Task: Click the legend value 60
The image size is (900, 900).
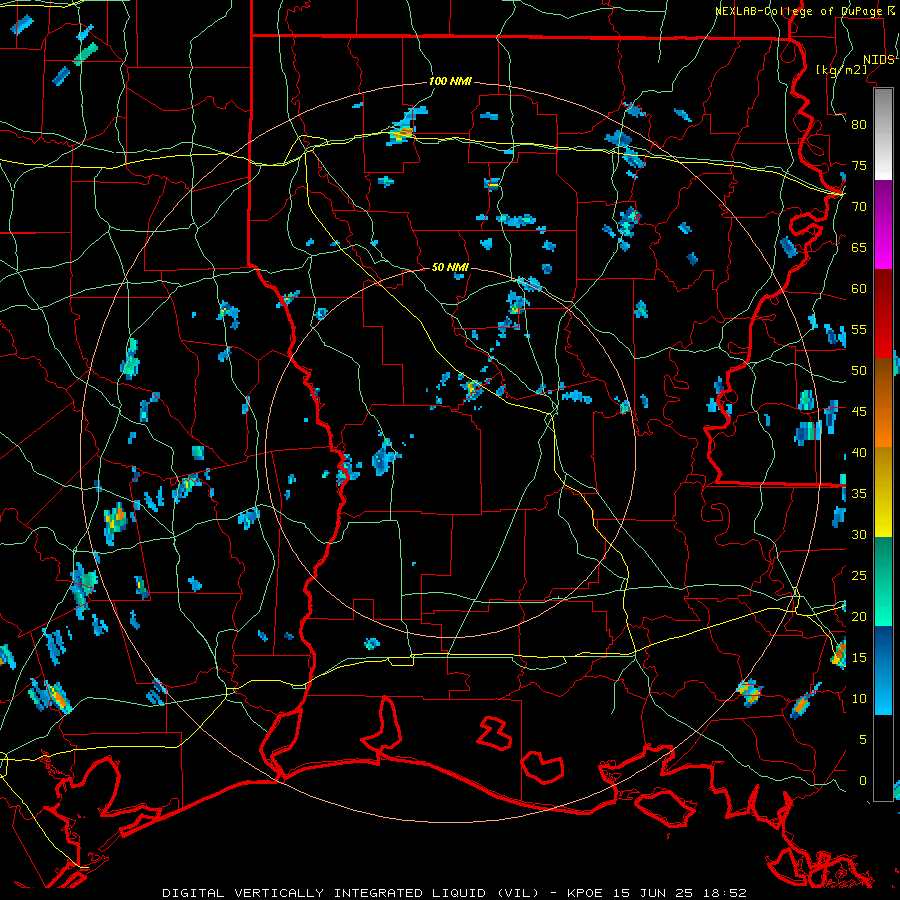Action: (859, 289)
